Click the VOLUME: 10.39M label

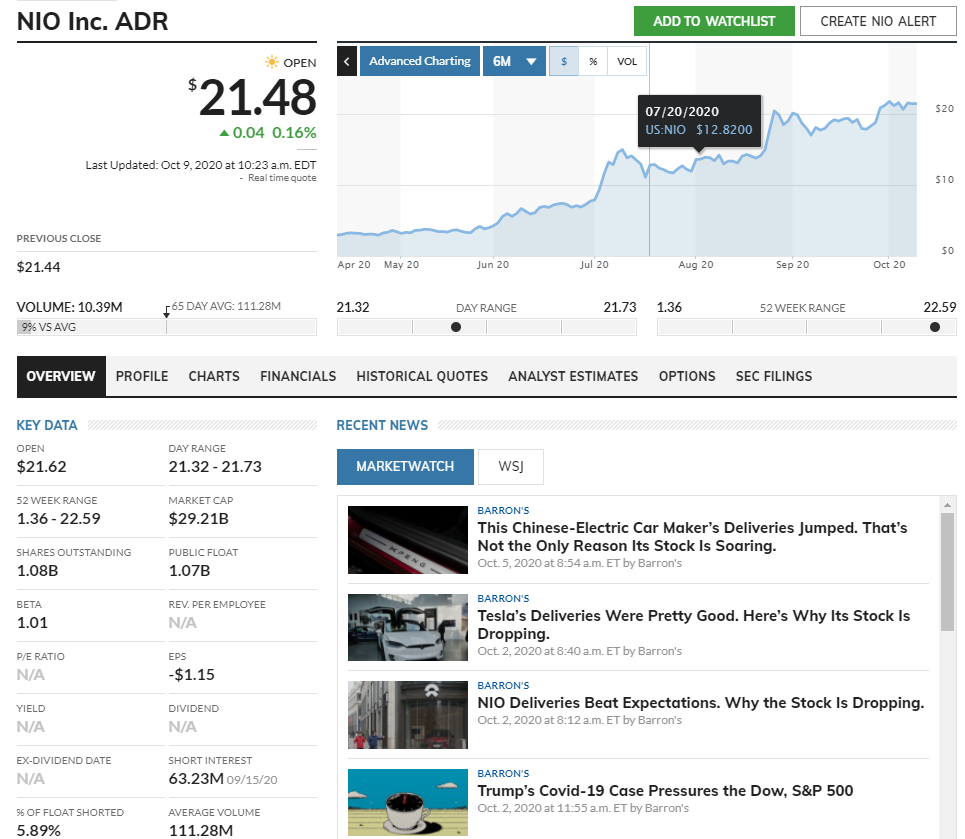coord(70,307)
